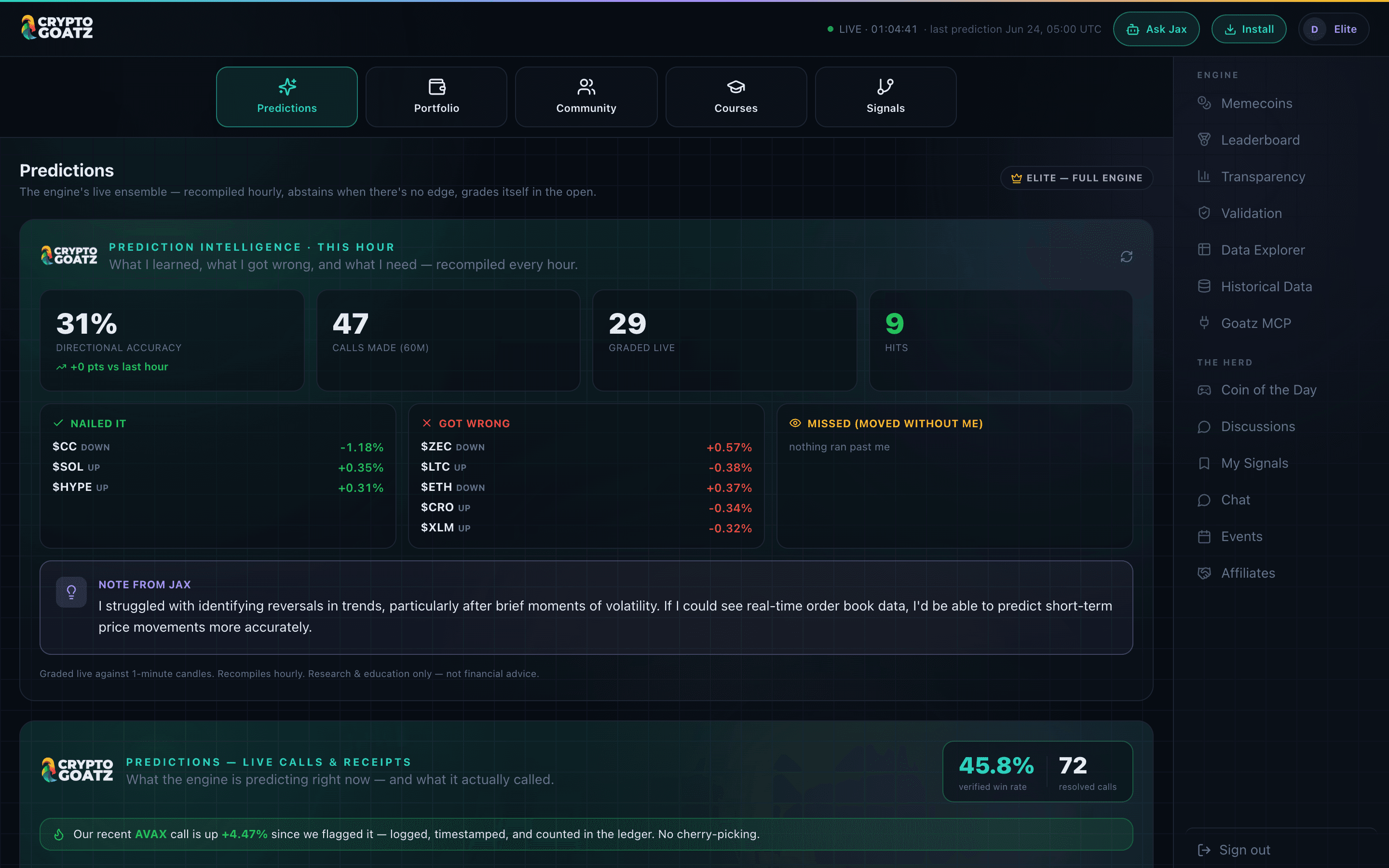Click the D avatar circle
Viewport: 1389px width, 868px height.
coord(1314,29)
